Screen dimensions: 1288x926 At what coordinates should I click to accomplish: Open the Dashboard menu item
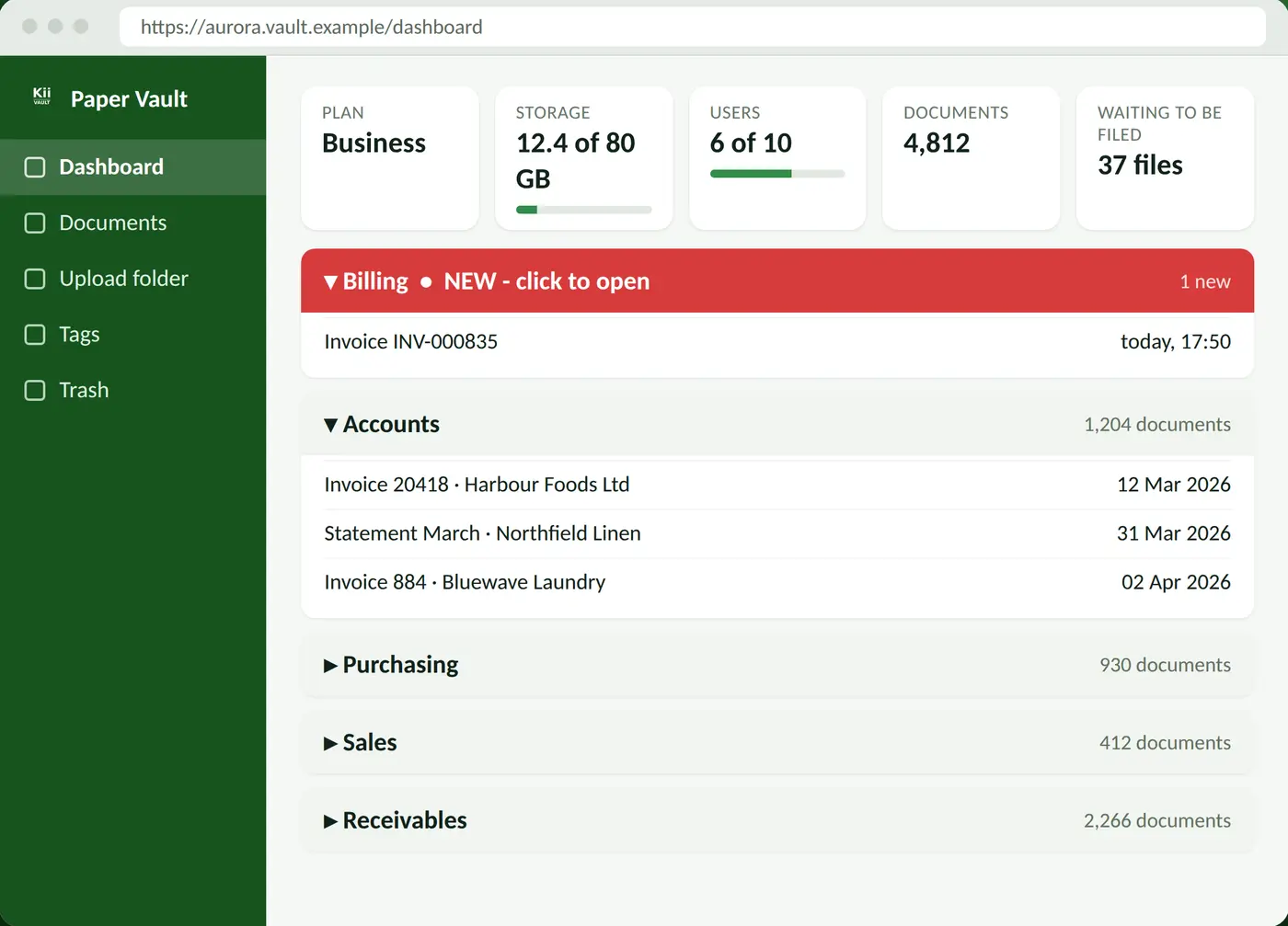pos(133,167)
